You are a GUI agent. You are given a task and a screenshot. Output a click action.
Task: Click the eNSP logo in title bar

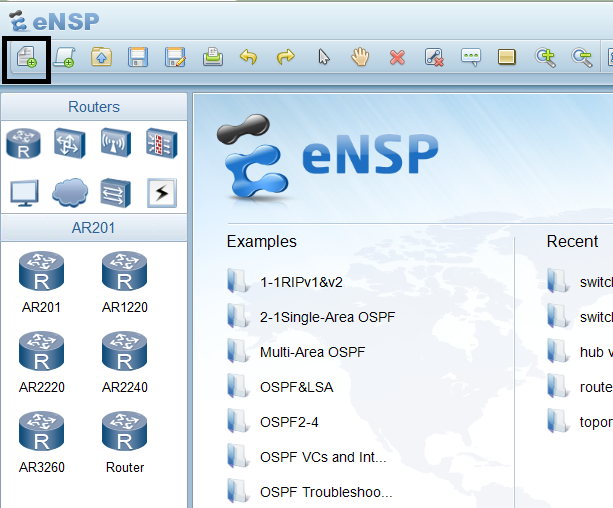click(54, 21)
